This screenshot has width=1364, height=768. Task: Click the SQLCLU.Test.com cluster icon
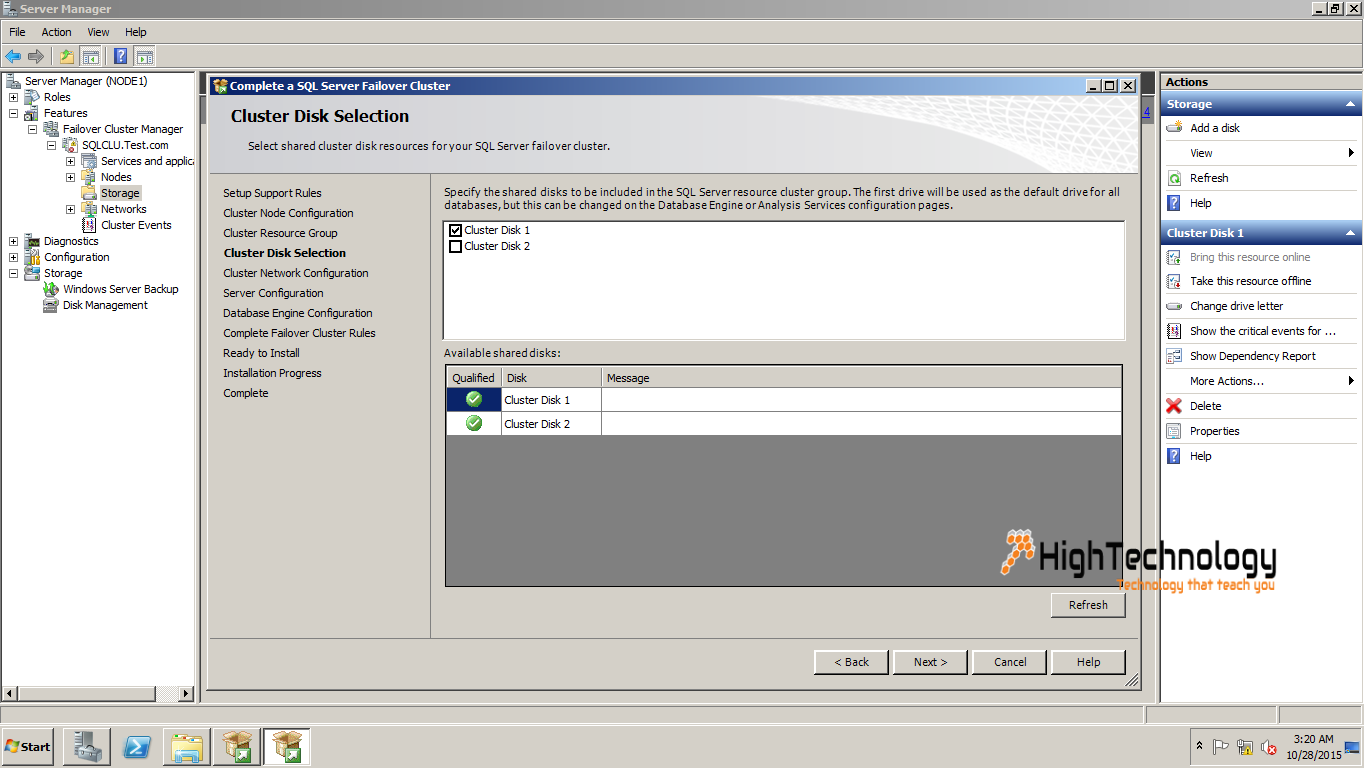click(x=70, y=145)
